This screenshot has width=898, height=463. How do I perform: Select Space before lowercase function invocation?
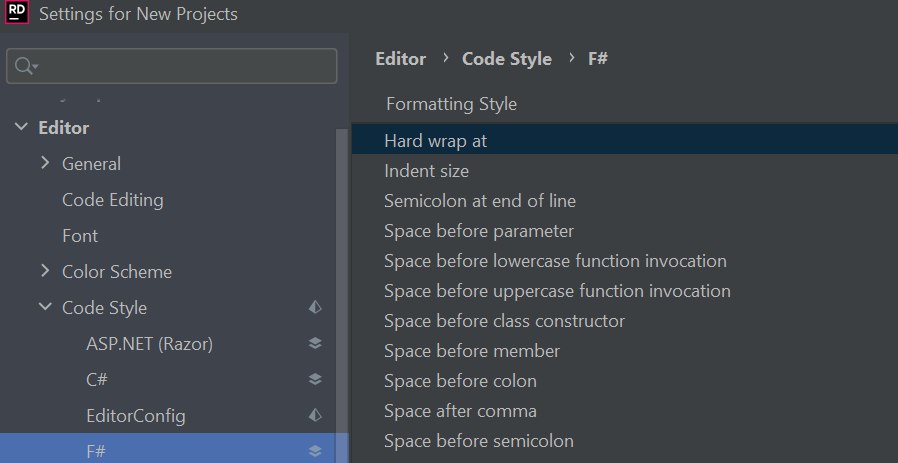click(556, 261)
